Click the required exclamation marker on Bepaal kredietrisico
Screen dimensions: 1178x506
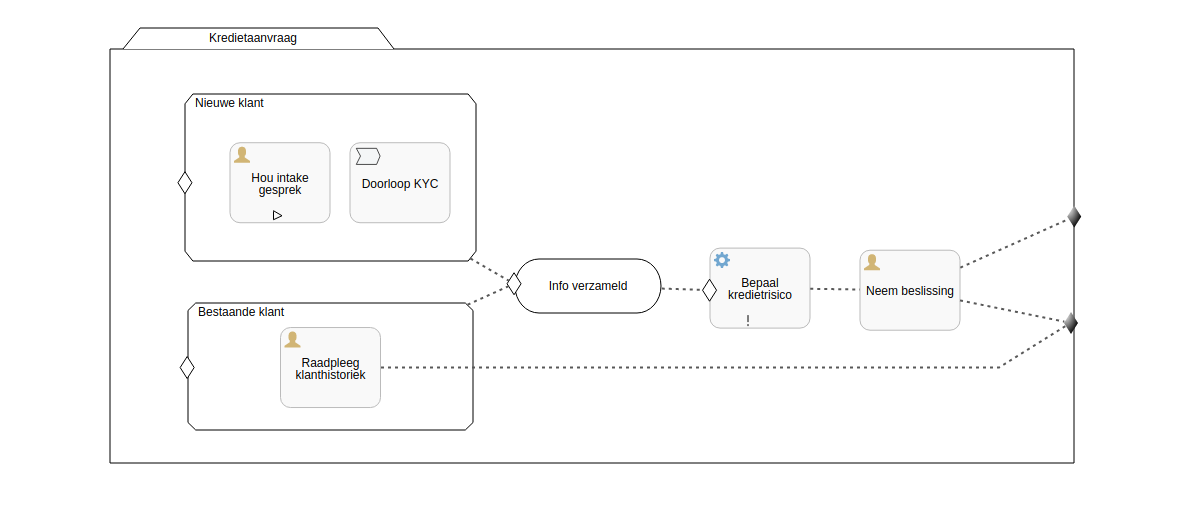click(748, 320)
